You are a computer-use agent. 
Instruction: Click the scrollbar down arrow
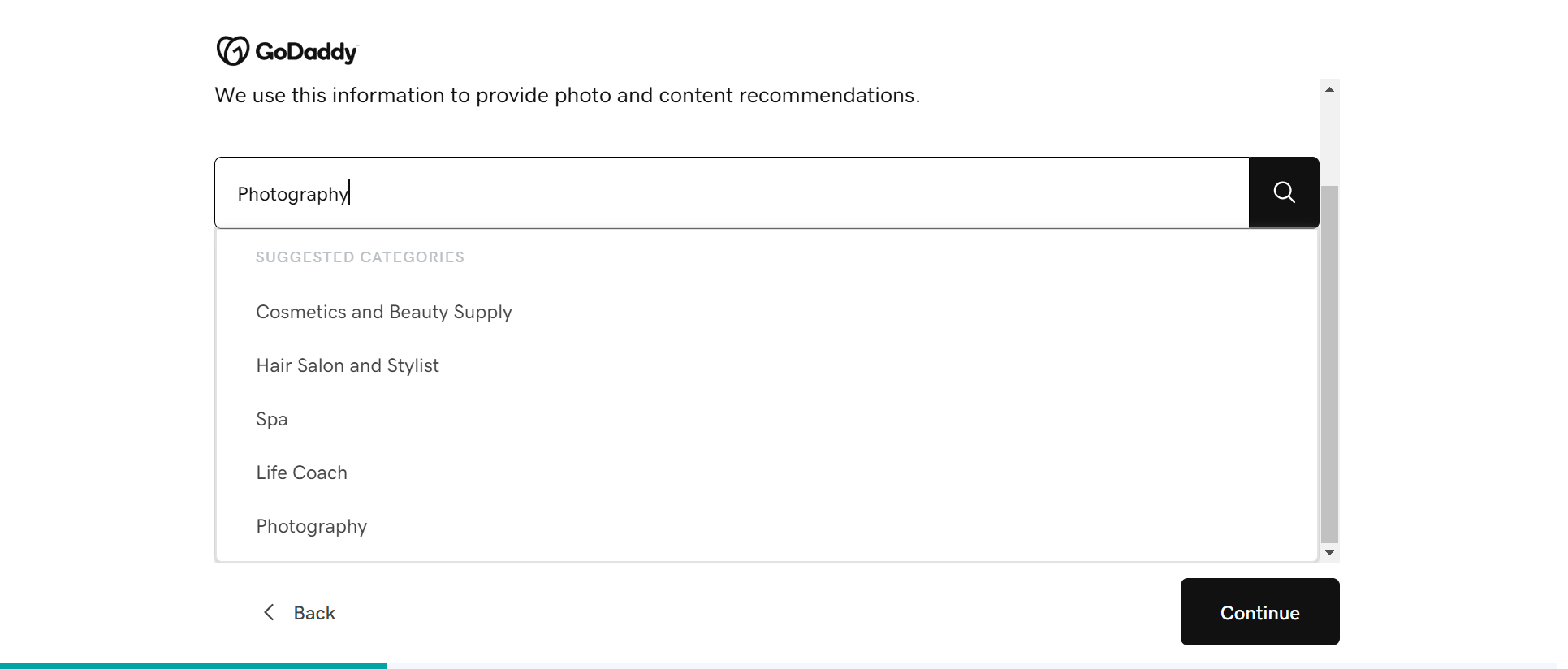pos(1329,552)
